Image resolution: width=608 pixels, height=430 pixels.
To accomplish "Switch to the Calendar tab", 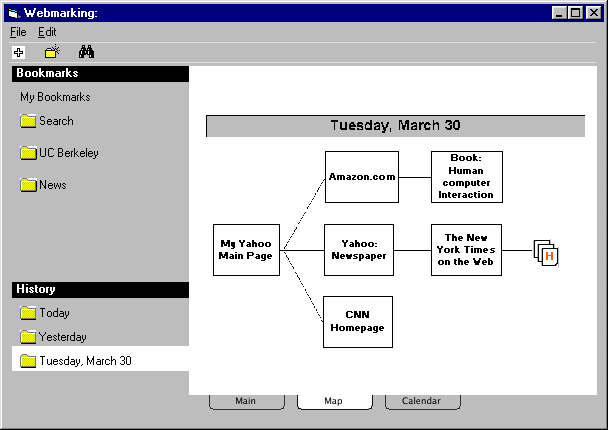I will 423,401.
